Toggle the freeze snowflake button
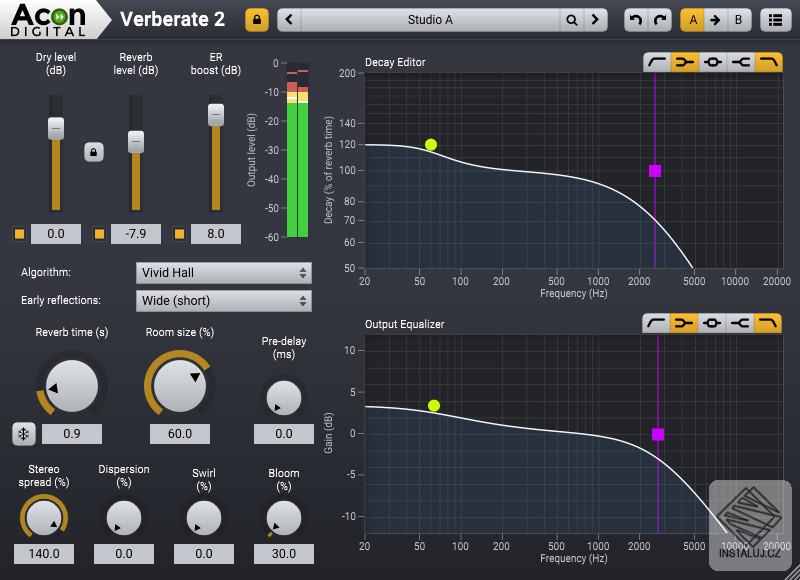This screenshot has height=580, width=800. [x=23, y=434]
